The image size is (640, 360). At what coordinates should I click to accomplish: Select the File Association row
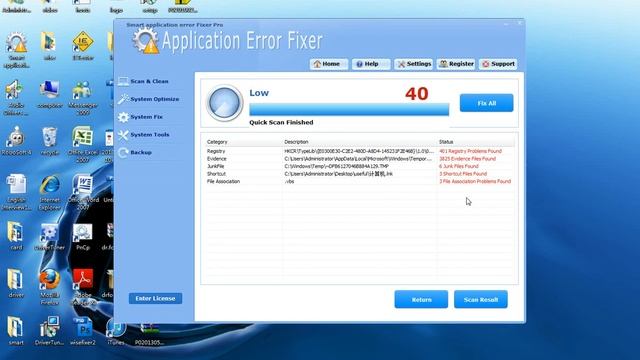click(x=359, y=182)
